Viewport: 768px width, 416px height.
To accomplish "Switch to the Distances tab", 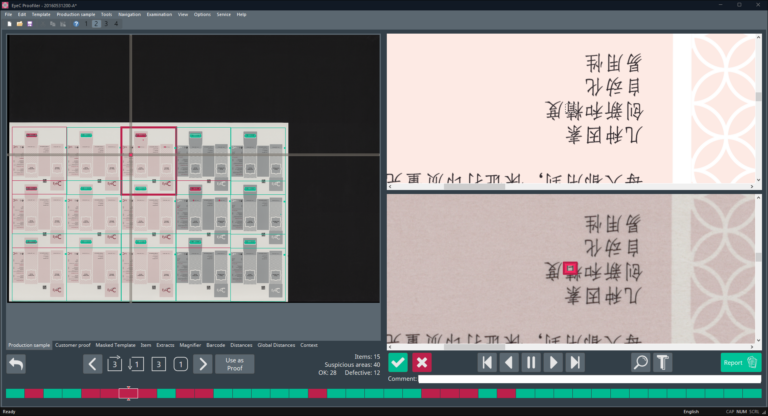I will 241,345.
